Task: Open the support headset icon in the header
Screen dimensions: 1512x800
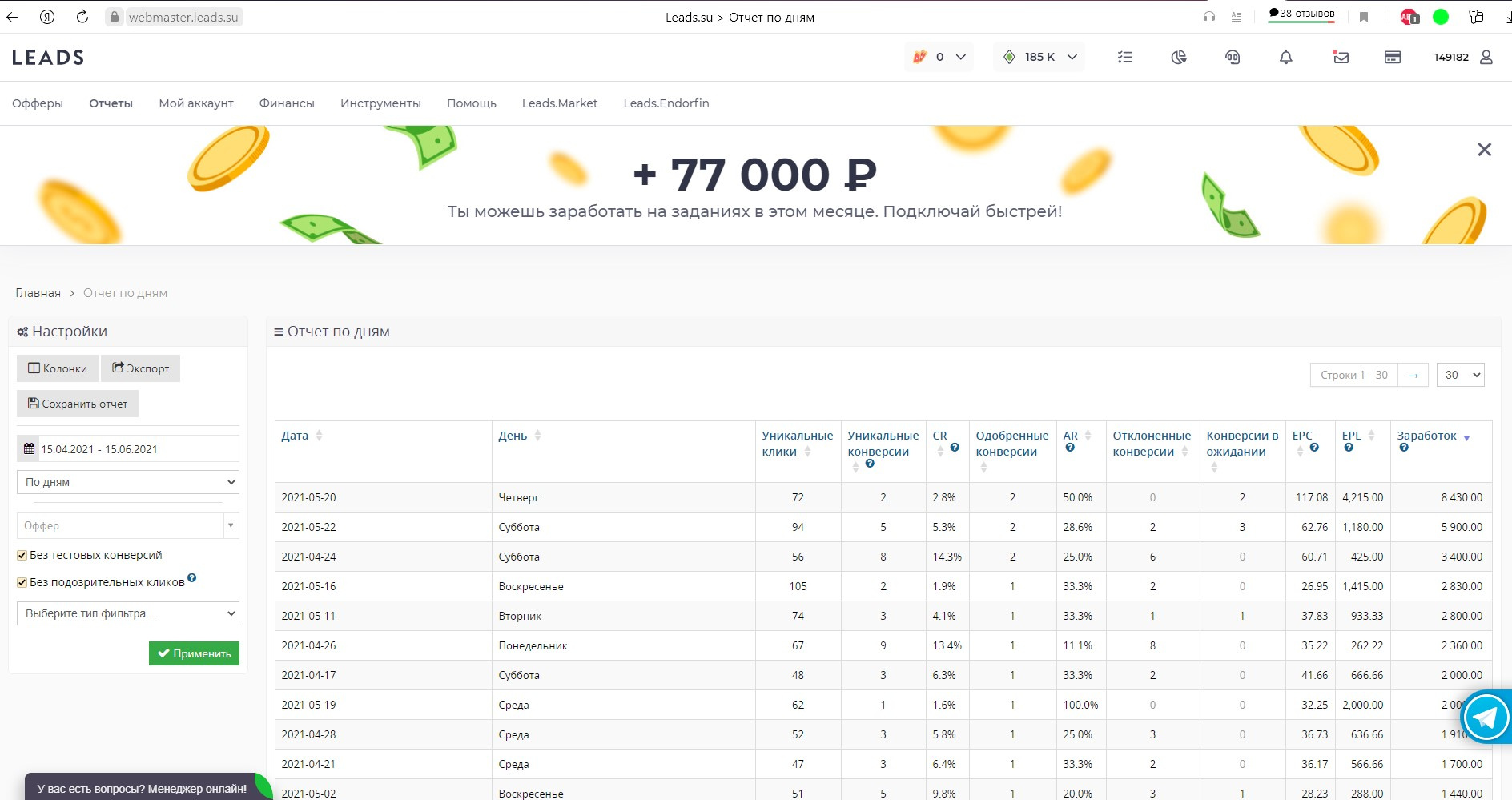Action: point(1233,57)
